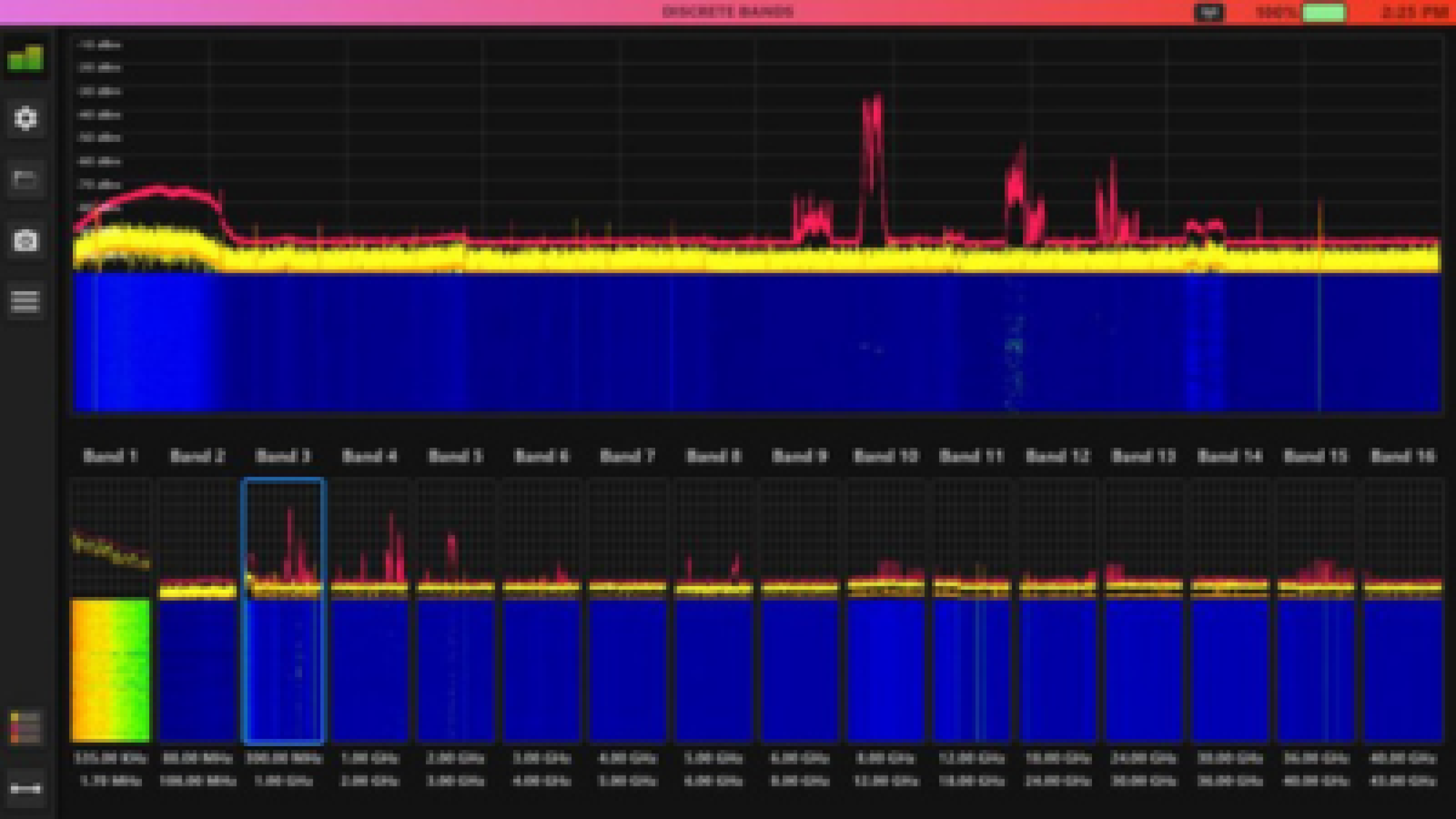Click the green signal bars icon
The image size is (1456, 819).
click(25, 58)
